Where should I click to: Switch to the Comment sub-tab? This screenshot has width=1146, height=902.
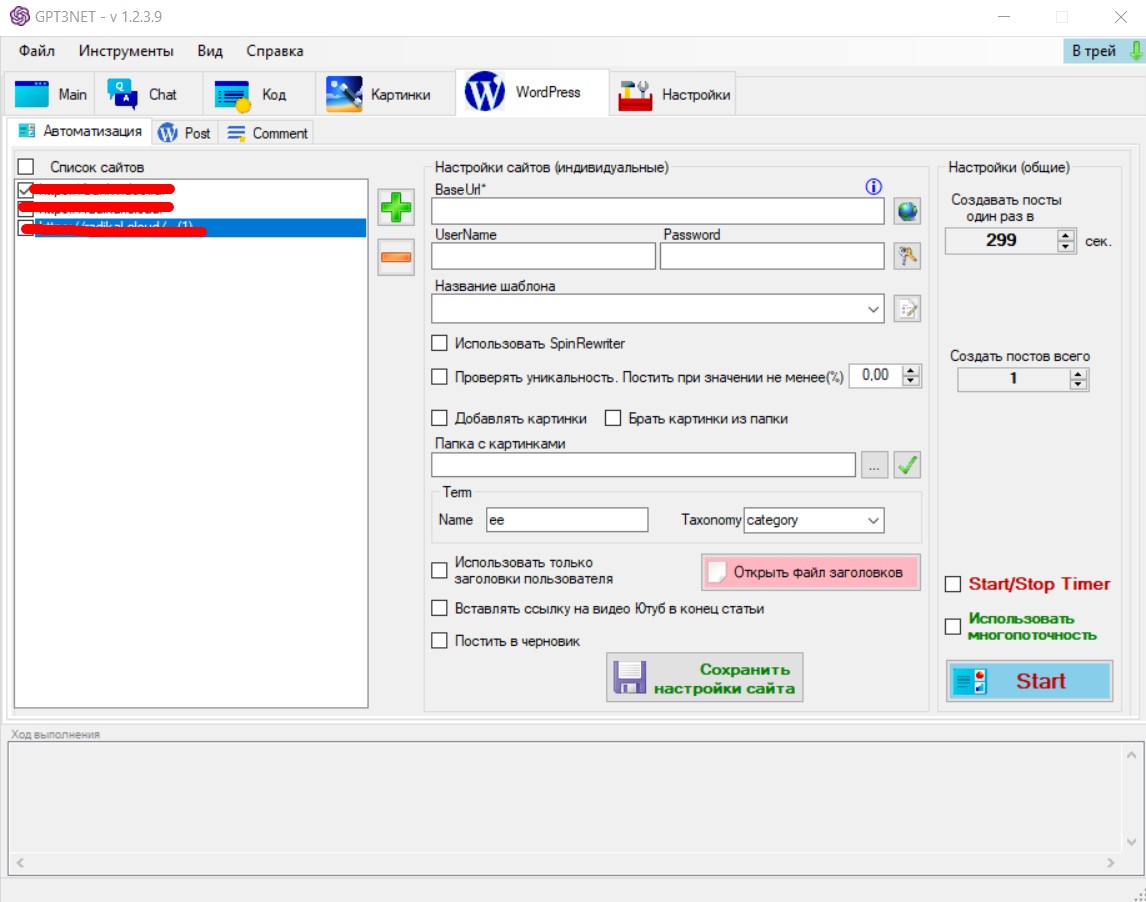(267, 133)
